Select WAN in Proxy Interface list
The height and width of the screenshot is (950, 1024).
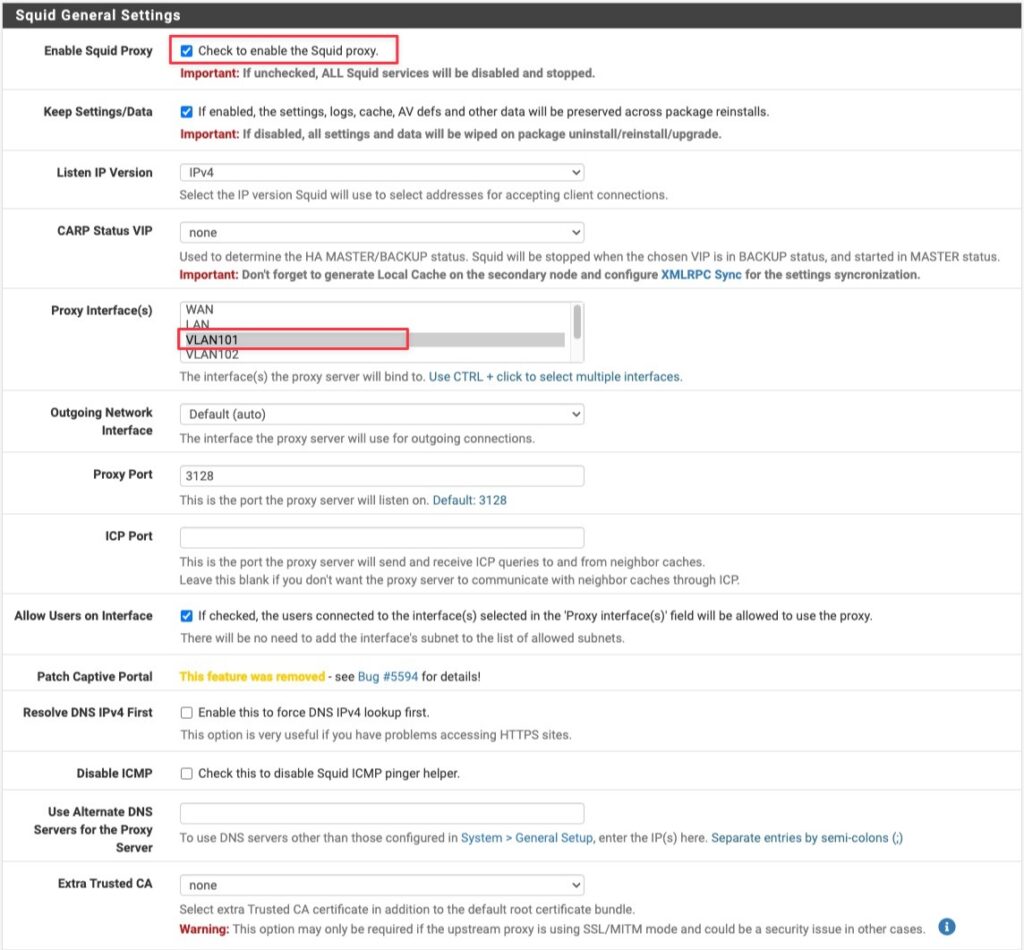point(372,309)
